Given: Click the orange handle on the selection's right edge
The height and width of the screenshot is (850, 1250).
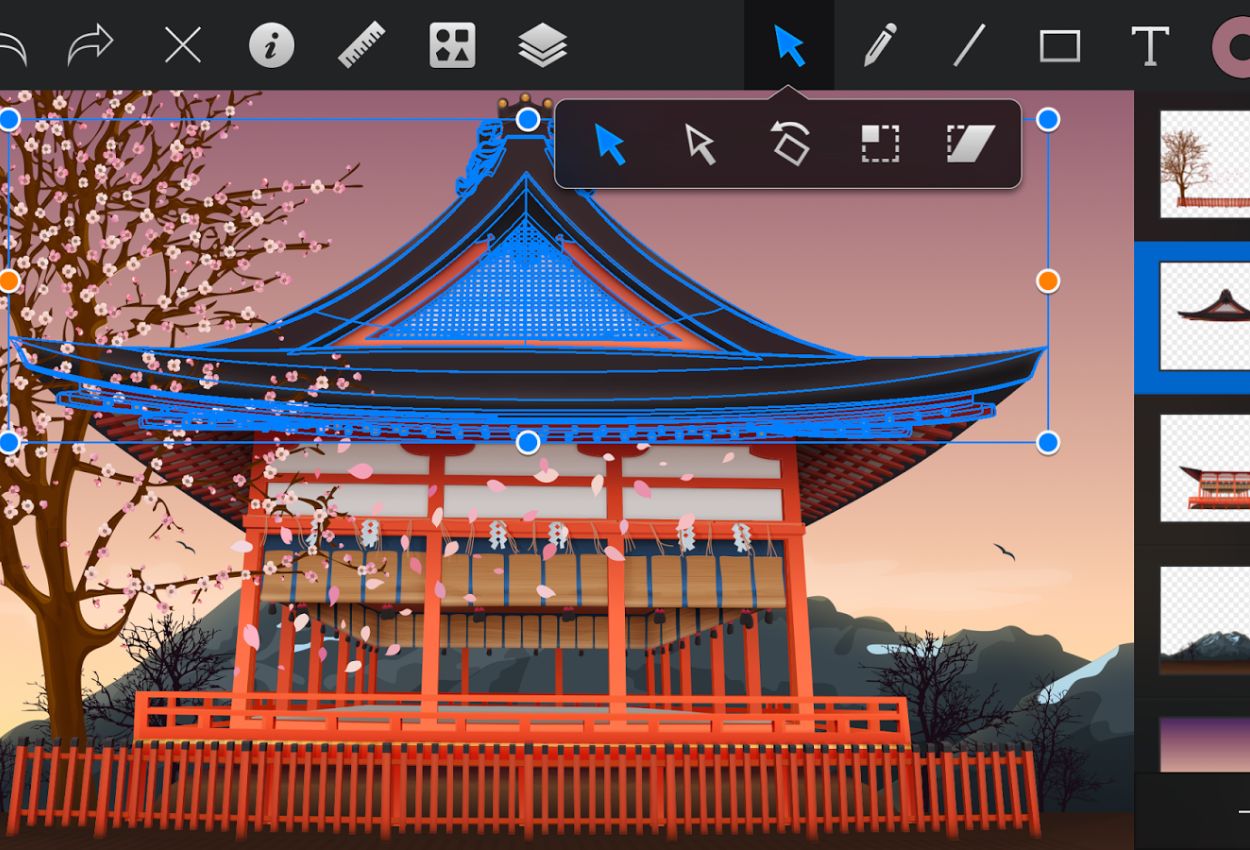Looking at the screenshot, I should [x=1048, y=281].
